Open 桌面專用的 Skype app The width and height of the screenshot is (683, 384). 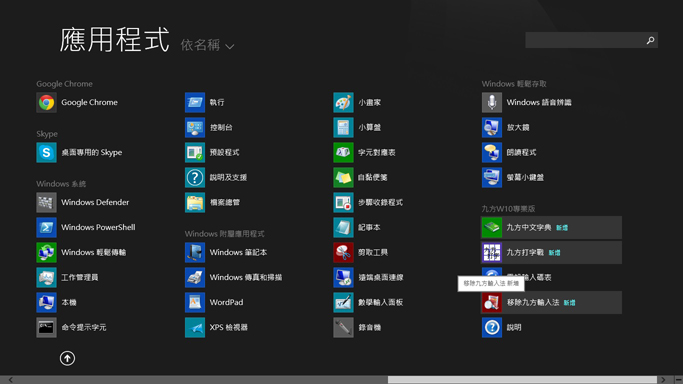[x=79, y=152]
